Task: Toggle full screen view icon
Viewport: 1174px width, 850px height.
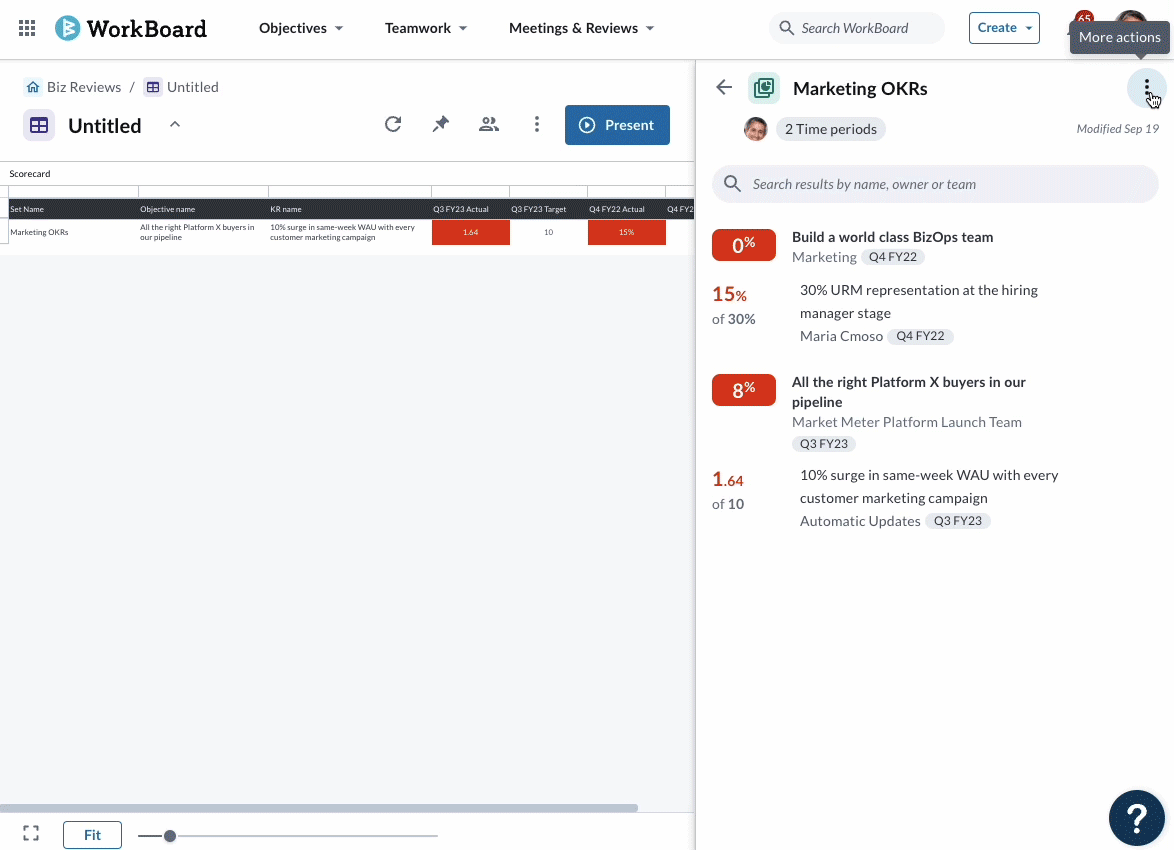Action: 31,834
